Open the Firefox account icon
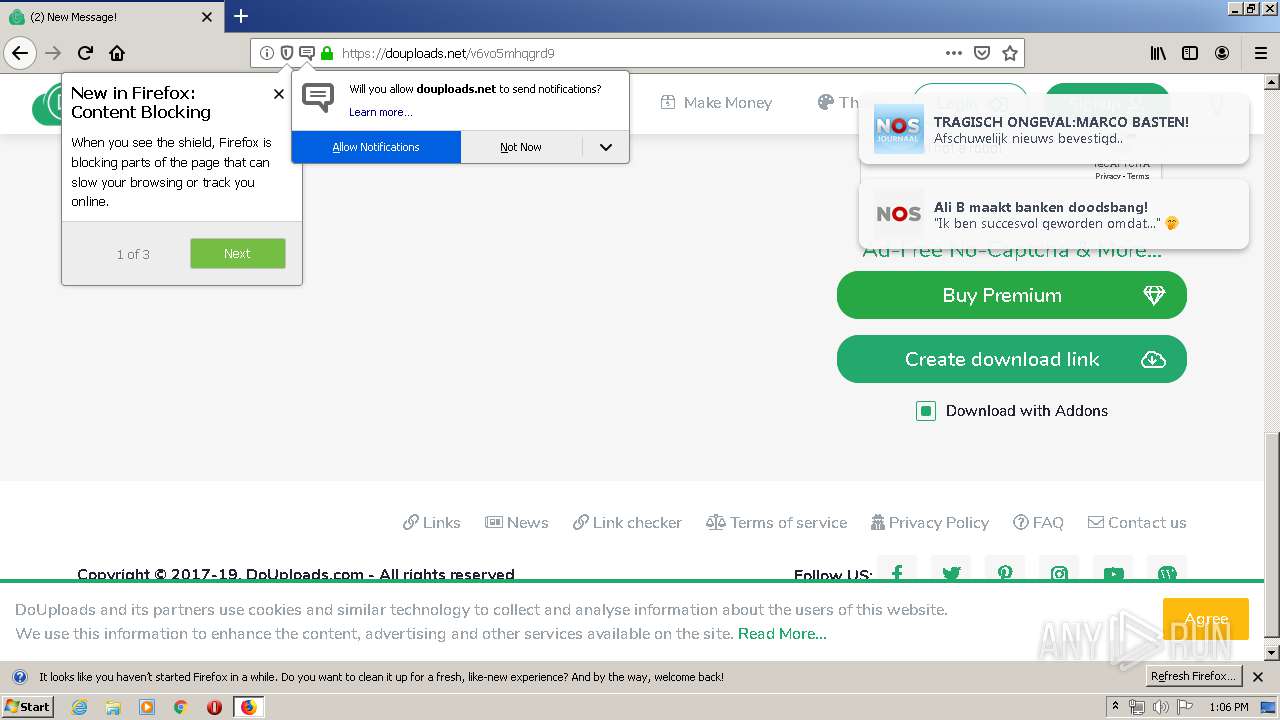Viewport: 1280px width, 720px height. pos(1222,53)
